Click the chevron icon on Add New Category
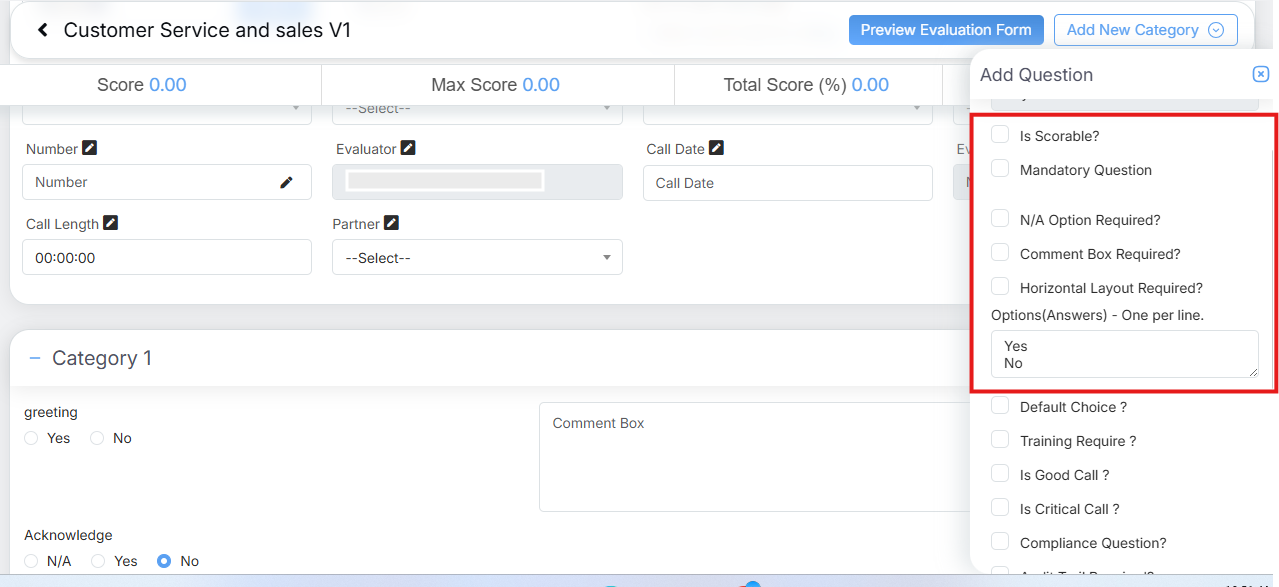Screen dimensions: 1279x587 coord(1216,30)
